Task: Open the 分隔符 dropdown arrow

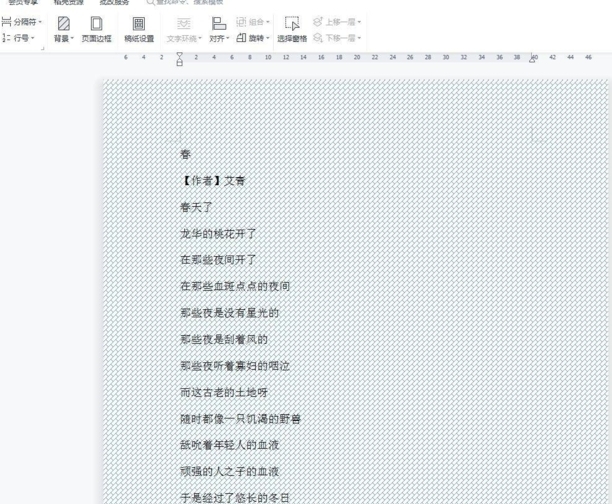Action: point(40,22)
